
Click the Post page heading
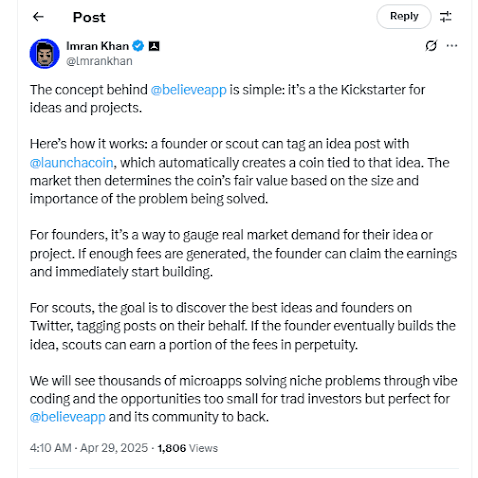click(x=89, y=17)
